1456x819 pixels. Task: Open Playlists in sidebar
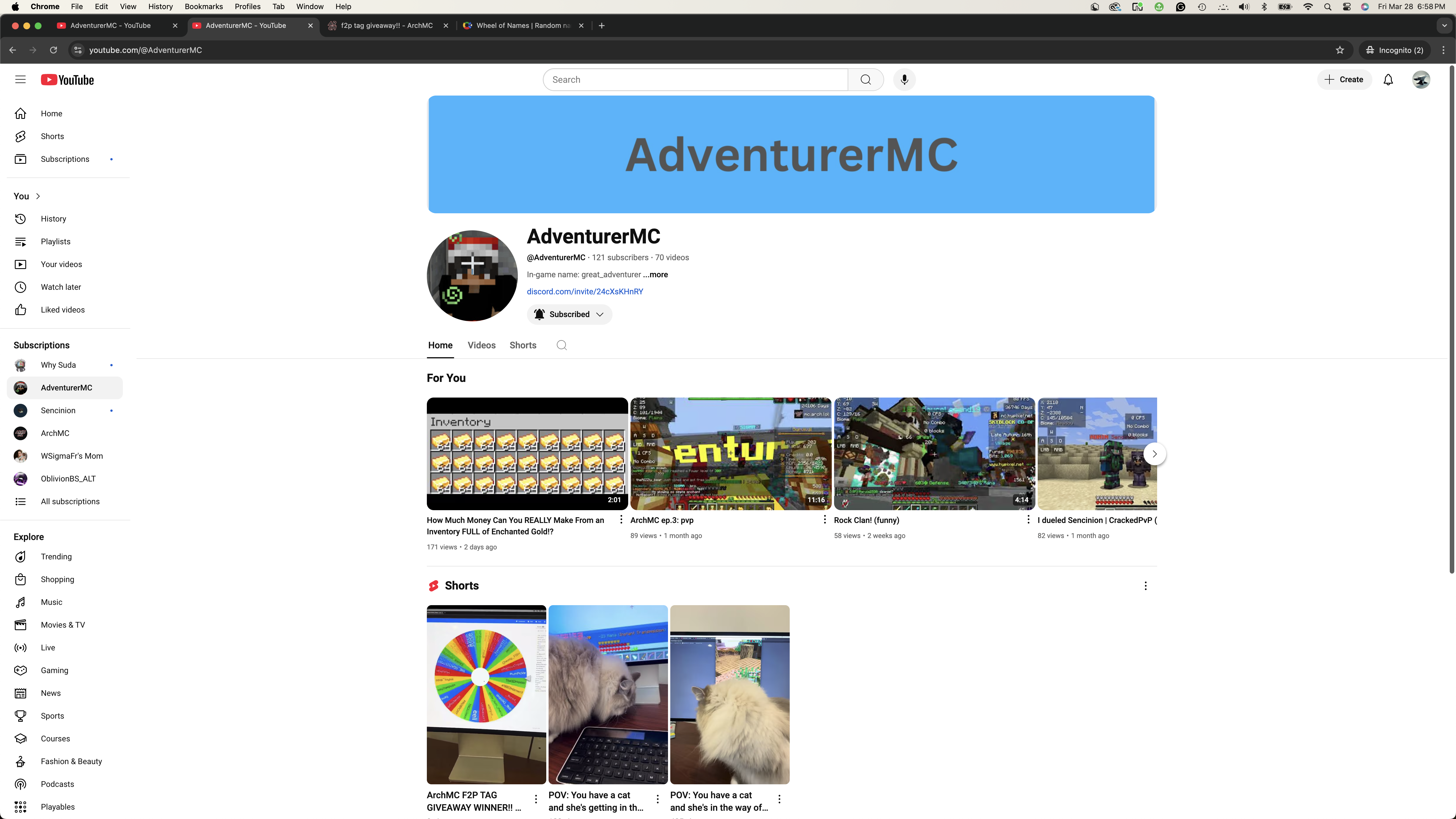[65, 241]
